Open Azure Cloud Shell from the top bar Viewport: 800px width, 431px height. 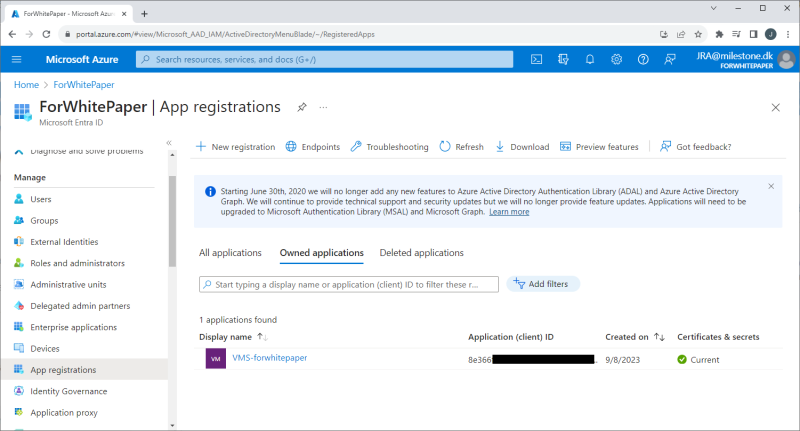(536, 59)
